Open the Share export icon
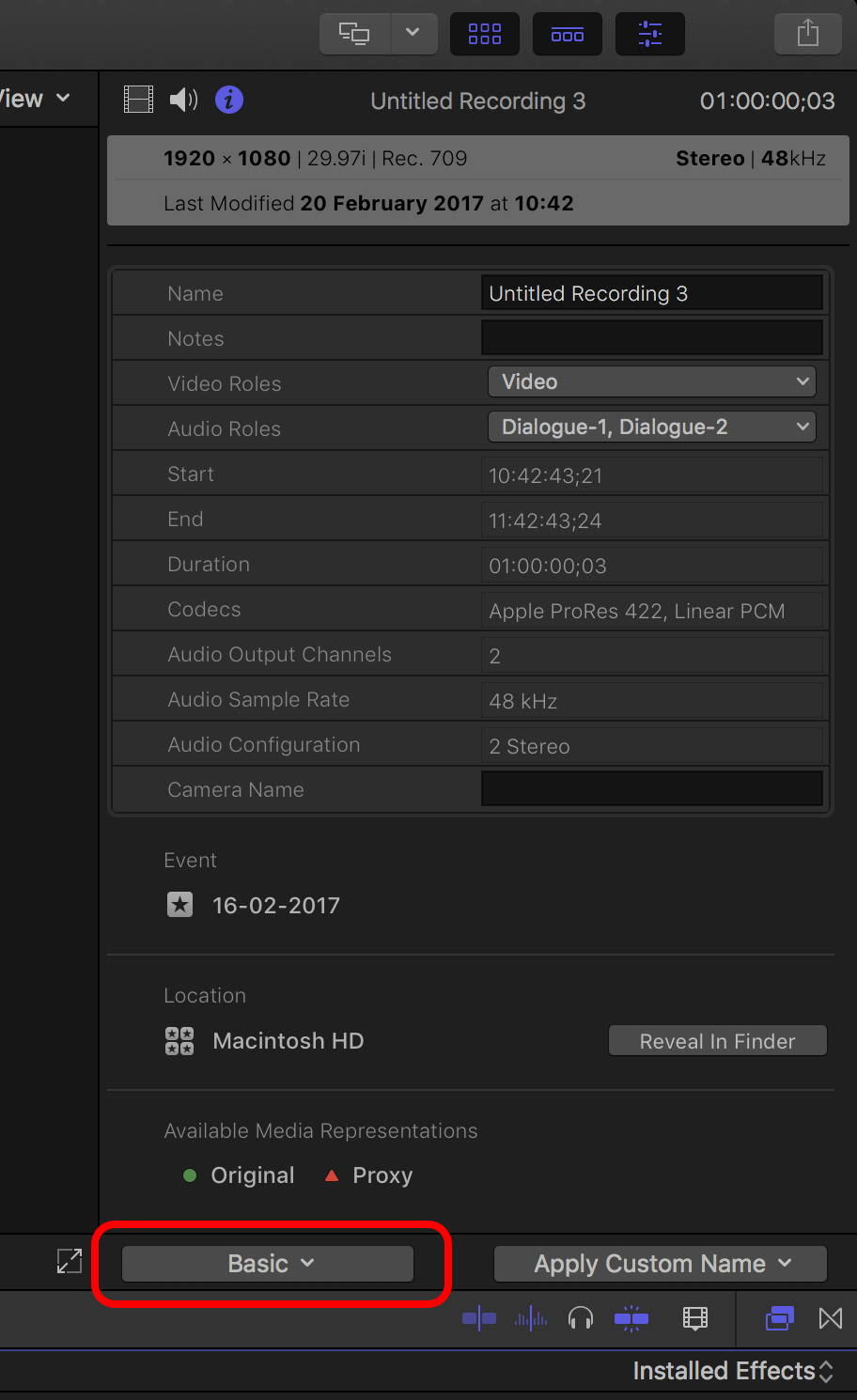The width and height of the screenshot is (857, 1400). pos(808,34)
